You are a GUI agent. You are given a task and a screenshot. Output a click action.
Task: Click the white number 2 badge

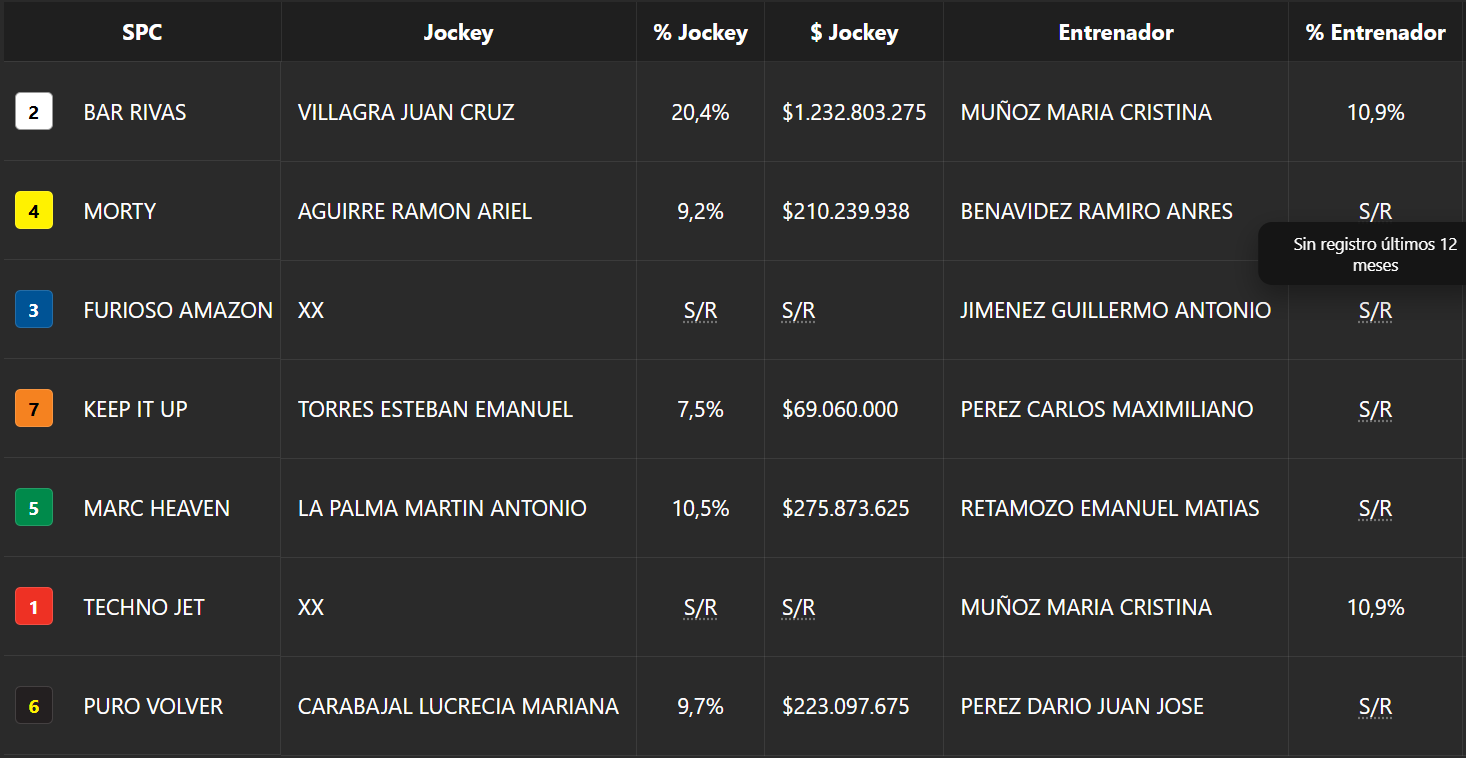[x=34, y=112]
